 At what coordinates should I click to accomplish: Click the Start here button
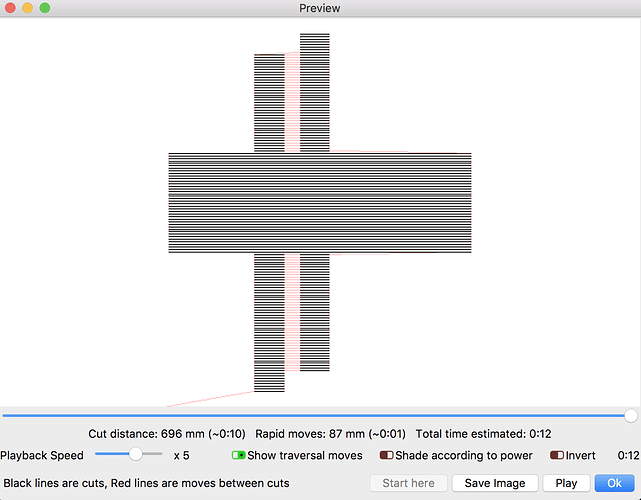click(x=408, y=483)
